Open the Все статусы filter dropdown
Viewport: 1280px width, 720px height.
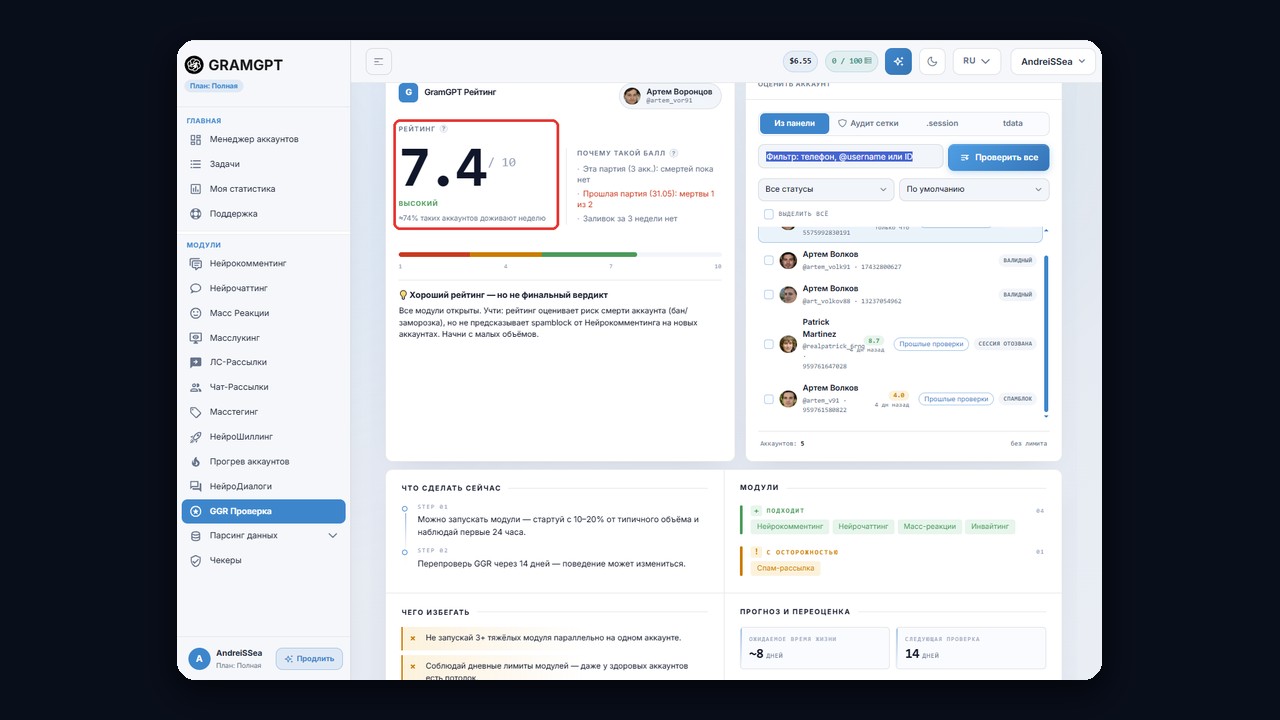click(x=826, y=189)
